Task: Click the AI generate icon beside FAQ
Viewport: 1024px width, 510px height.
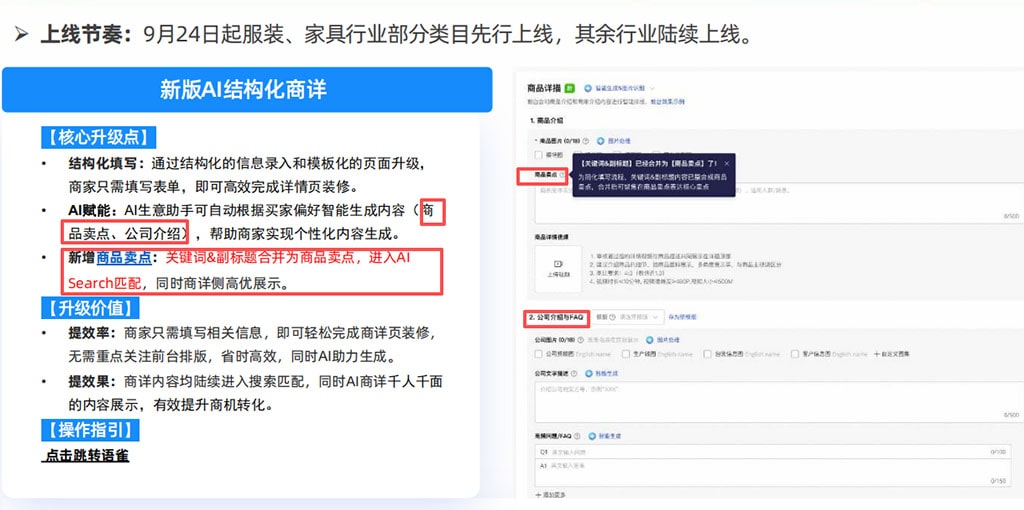Action: click(592, 436)
